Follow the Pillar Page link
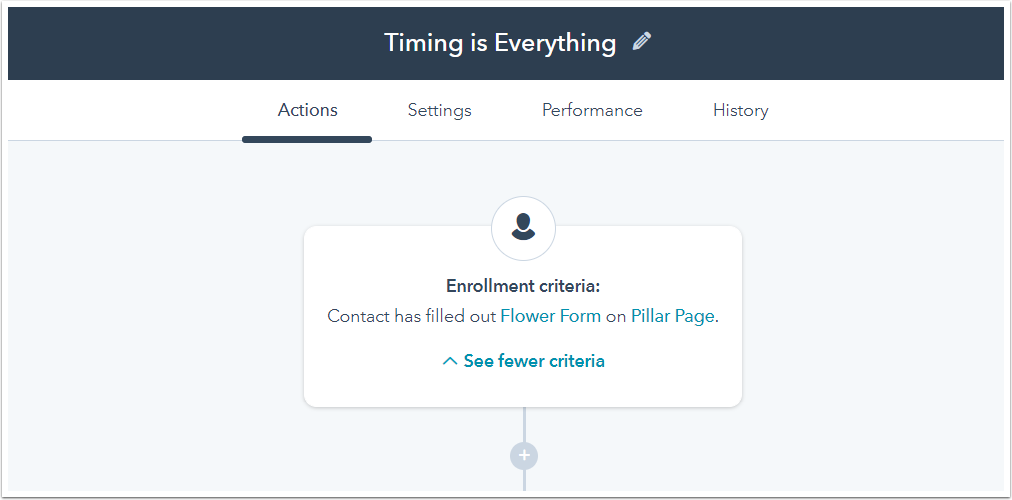Image resolution: width=1012 pixels, height=500 pixels. (x=672, y=316)
